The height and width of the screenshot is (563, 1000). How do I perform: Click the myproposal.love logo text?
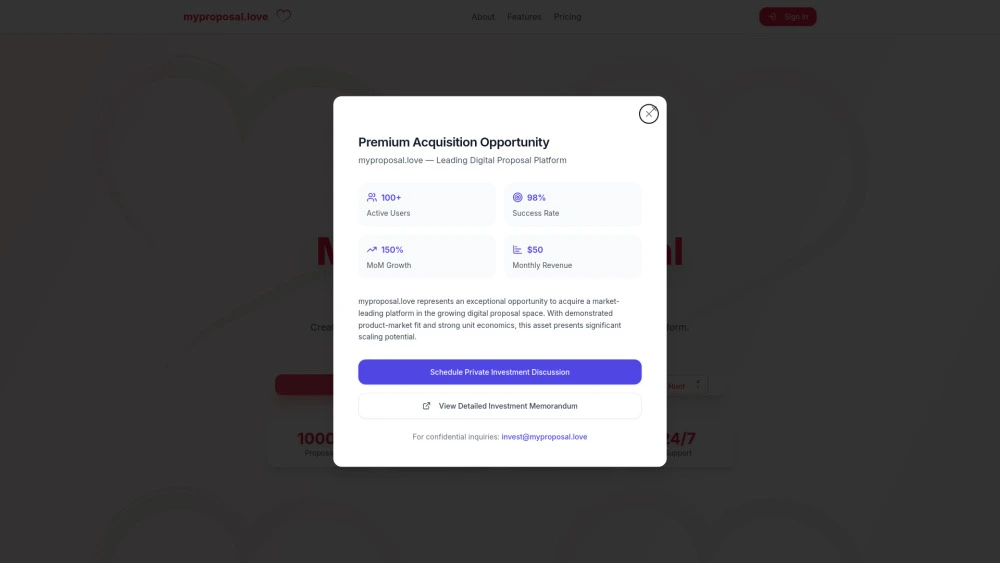tap(225, 17)
